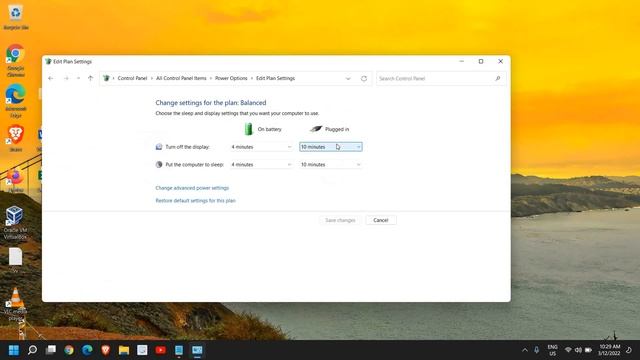Open recent locations dropdown arrow
Viewport: 640px width, 360px height.
pos(78,78)
